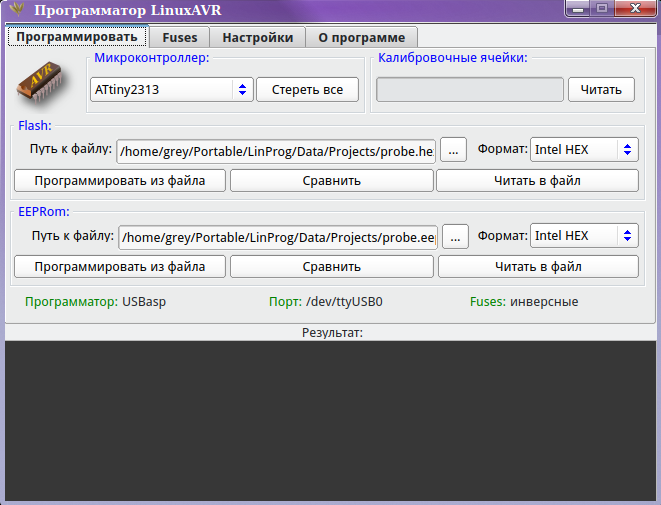Screen dimensions: 661x505
Task: Open the Fuses tab
Action: (180, 38)
